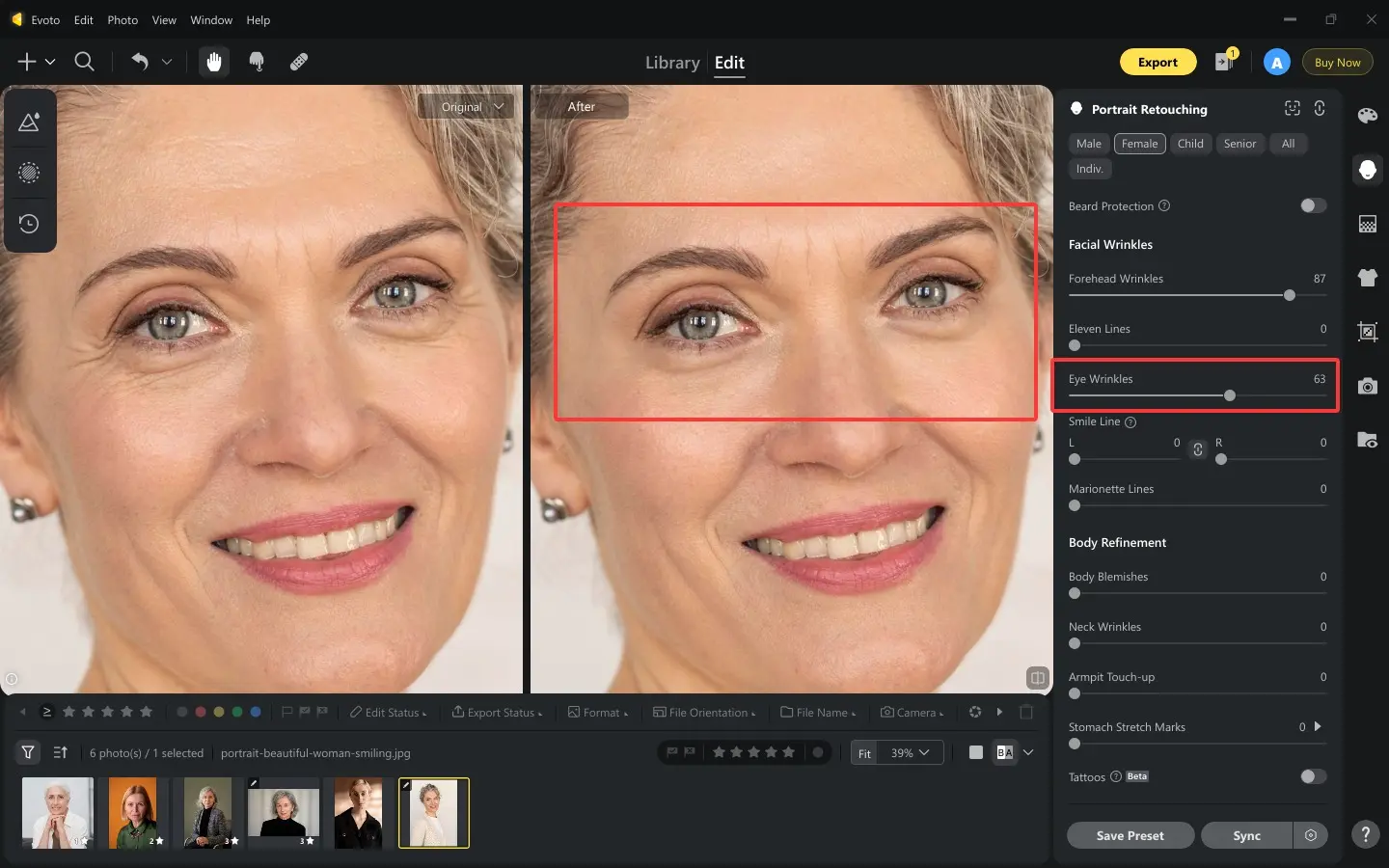Select the Male category chip
The image size is (1389, 868).
pyautogui.click(x=1088, y=144)
